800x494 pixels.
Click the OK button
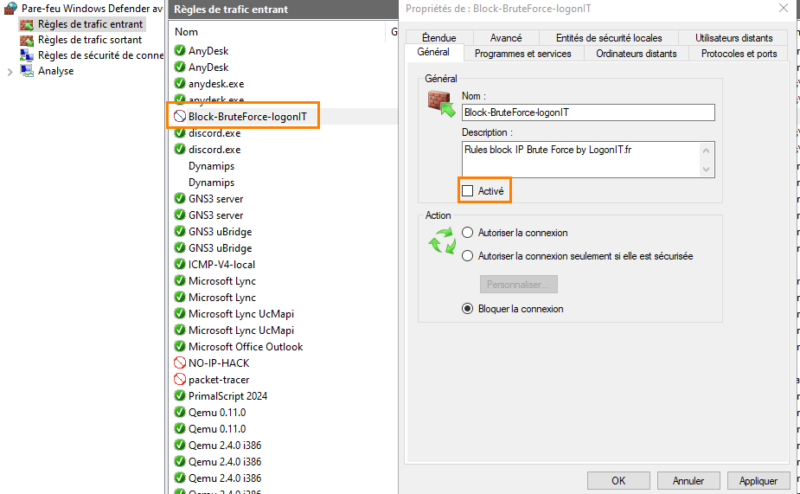pos(618,480)
